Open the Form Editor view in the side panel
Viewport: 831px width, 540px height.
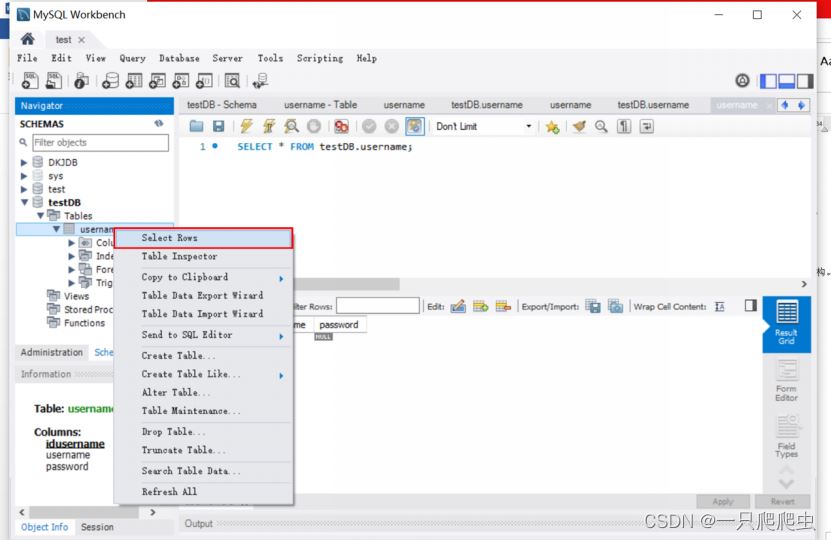(786, 380)
